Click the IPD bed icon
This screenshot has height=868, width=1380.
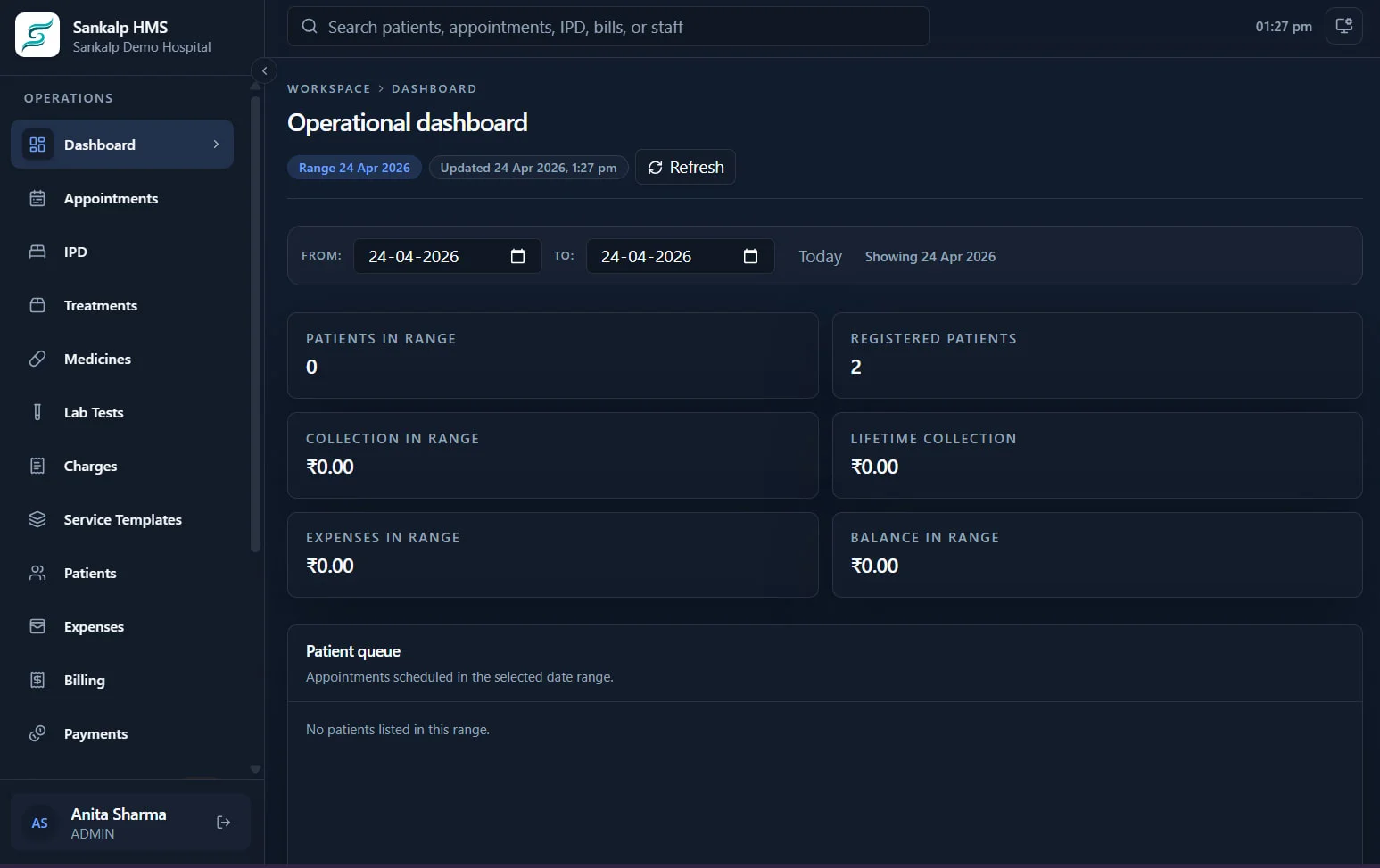click(37, 252)
